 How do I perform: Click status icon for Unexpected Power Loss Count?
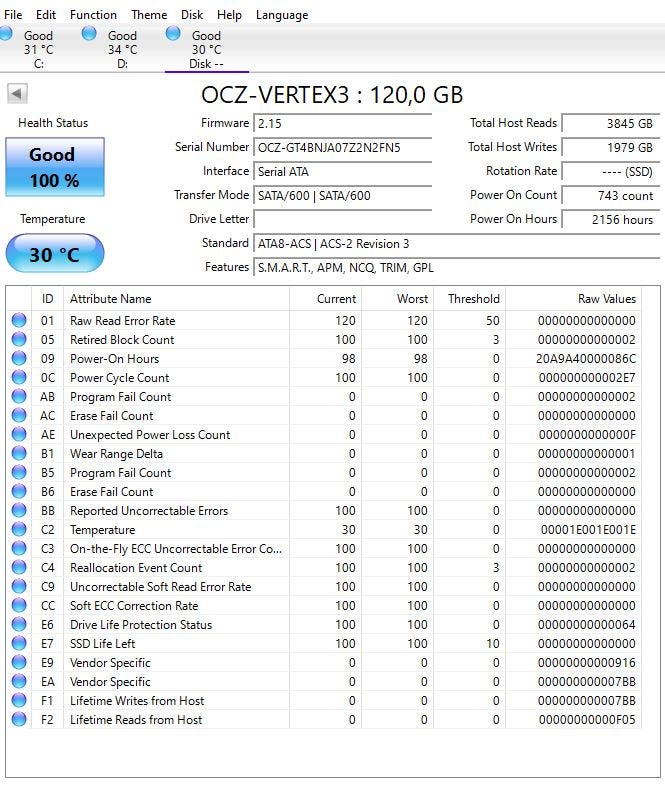pyautogui.click(x=19, y=434)
